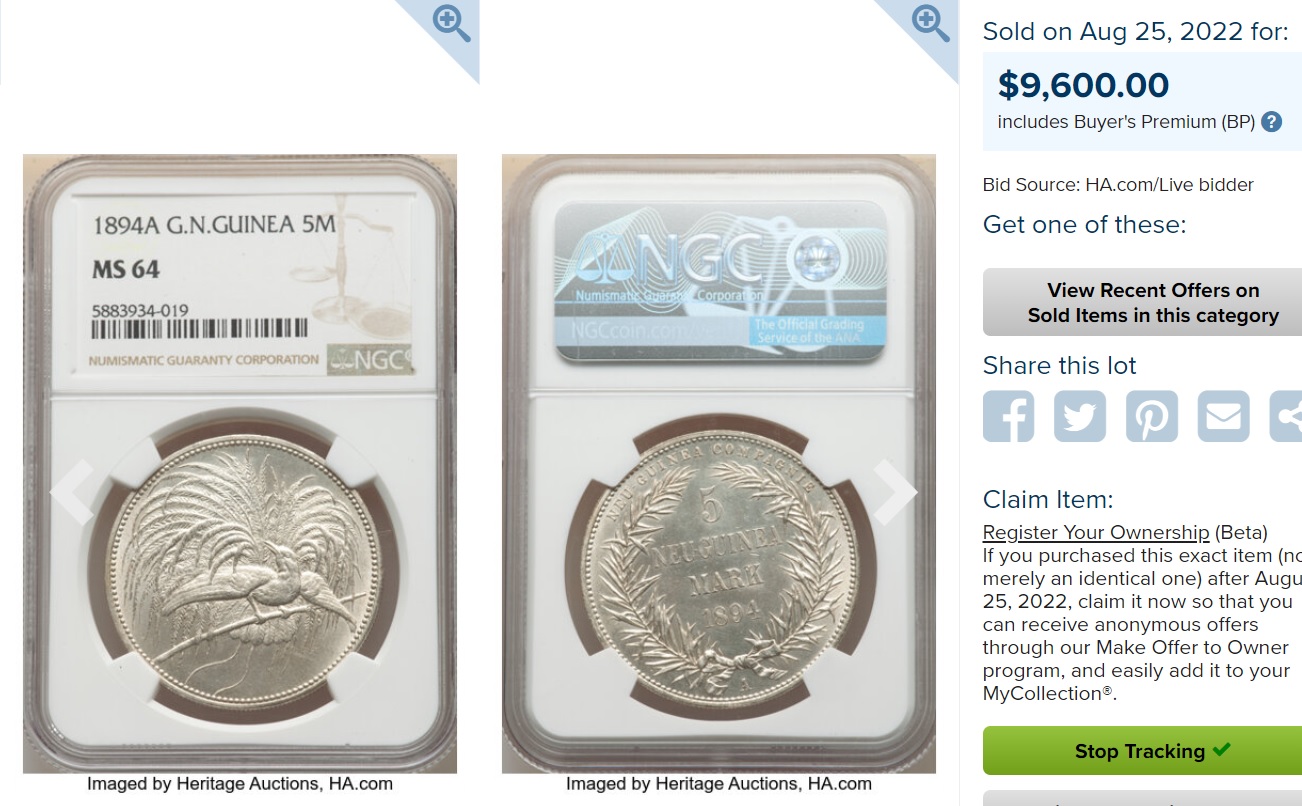Image resolution: width=1302 pixels, height=806 pixels.
Task: Go to previous image with left arrow
Action: coord(72,491)
